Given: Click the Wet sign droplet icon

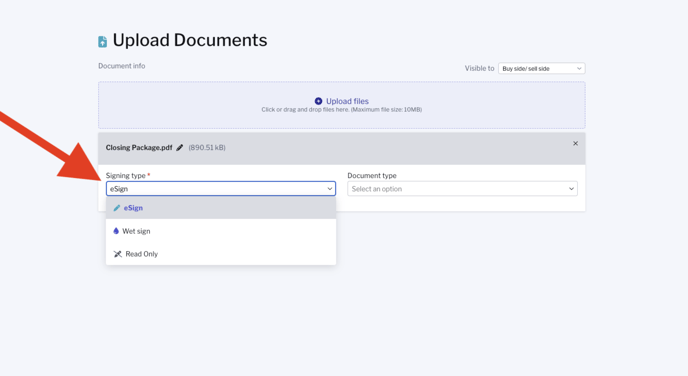Looking at the screenshot, I should tap(116, 231).
